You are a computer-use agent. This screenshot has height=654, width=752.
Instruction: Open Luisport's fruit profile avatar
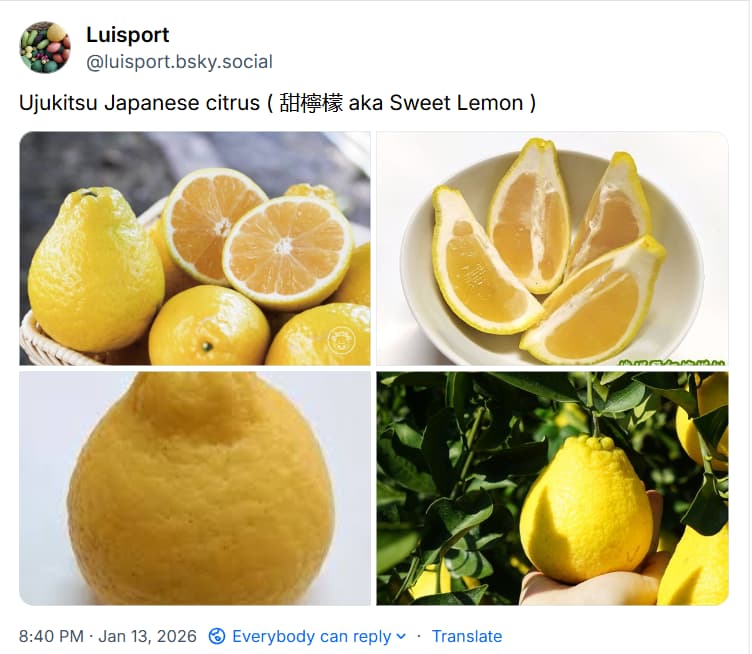pos(45,47)
